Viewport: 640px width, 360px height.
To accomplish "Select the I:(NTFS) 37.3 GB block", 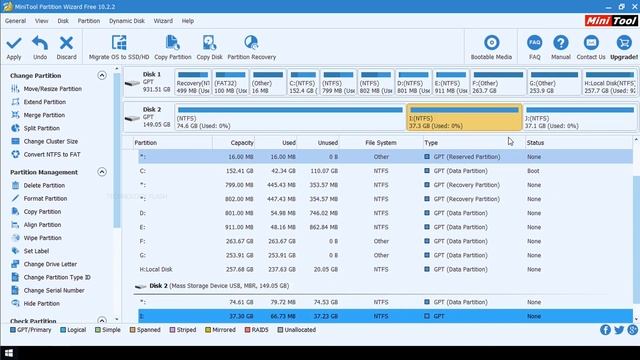I will 464,118.
